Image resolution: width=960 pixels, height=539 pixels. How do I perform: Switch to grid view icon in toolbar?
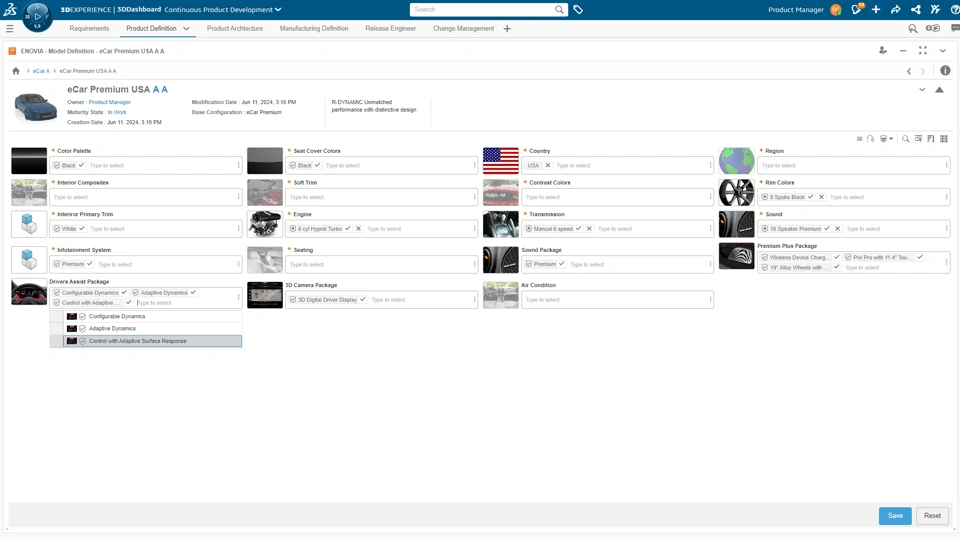click(x=944, y=139)
